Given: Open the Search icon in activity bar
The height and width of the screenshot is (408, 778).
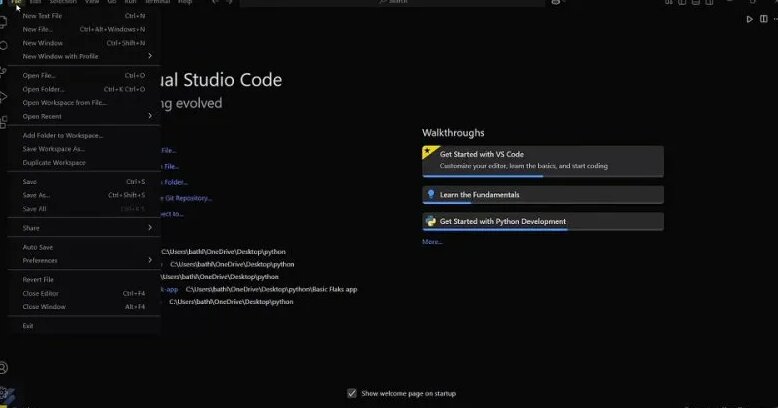Looking at the screenshot, I should point(3,46).
